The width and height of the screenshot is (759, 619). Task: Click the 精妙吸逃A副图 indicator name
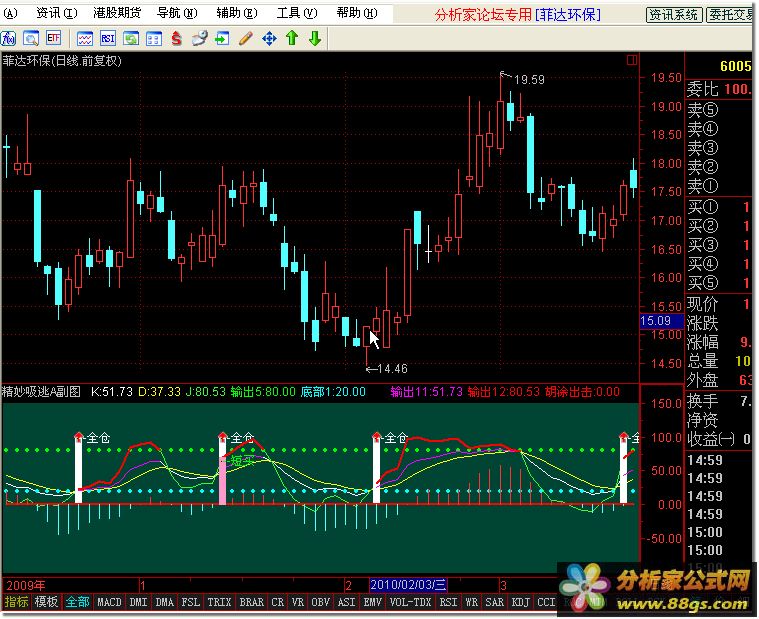pyautogui.click(x=42, y=392)
